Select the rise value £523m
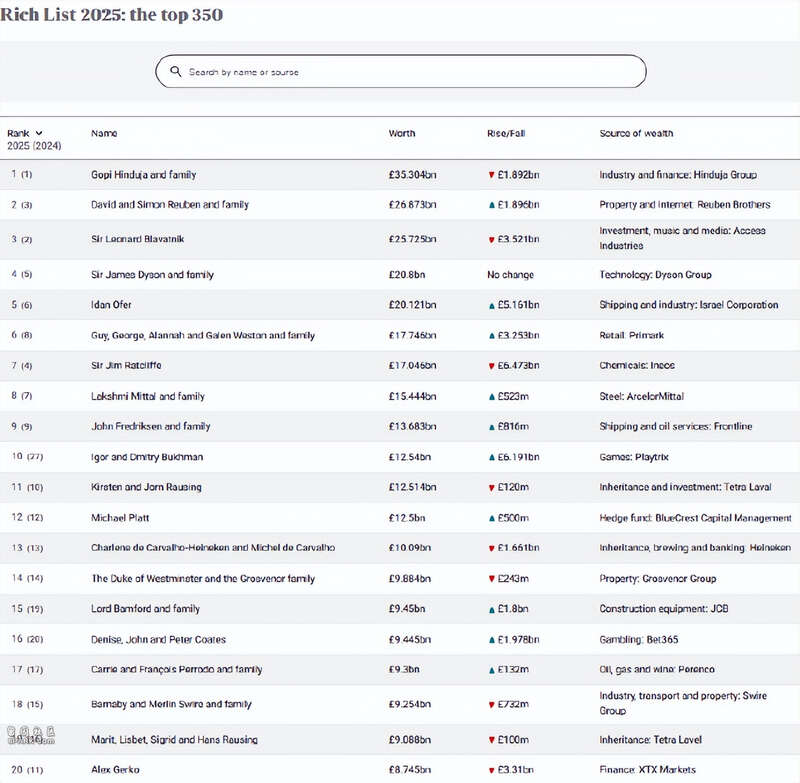800x783 pixels. [513, 396]
